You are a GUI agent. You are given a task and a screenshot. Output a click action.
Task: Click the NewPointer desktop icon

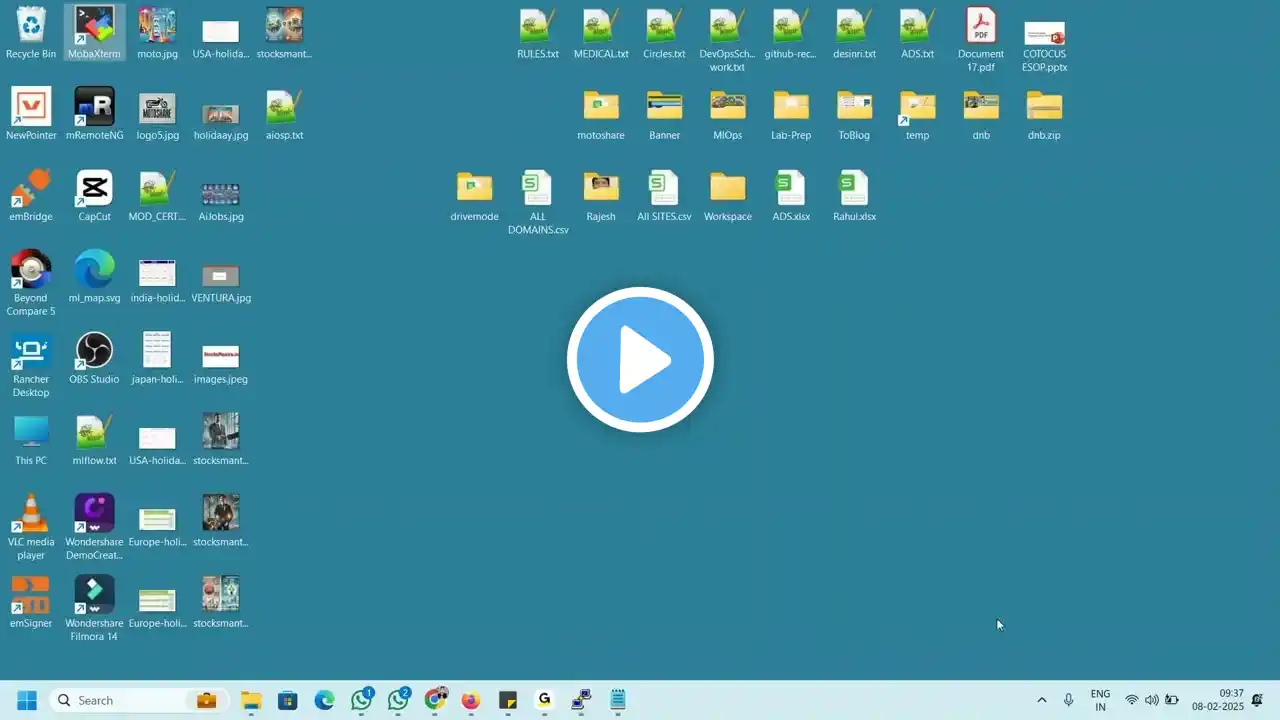pos(31,114)
